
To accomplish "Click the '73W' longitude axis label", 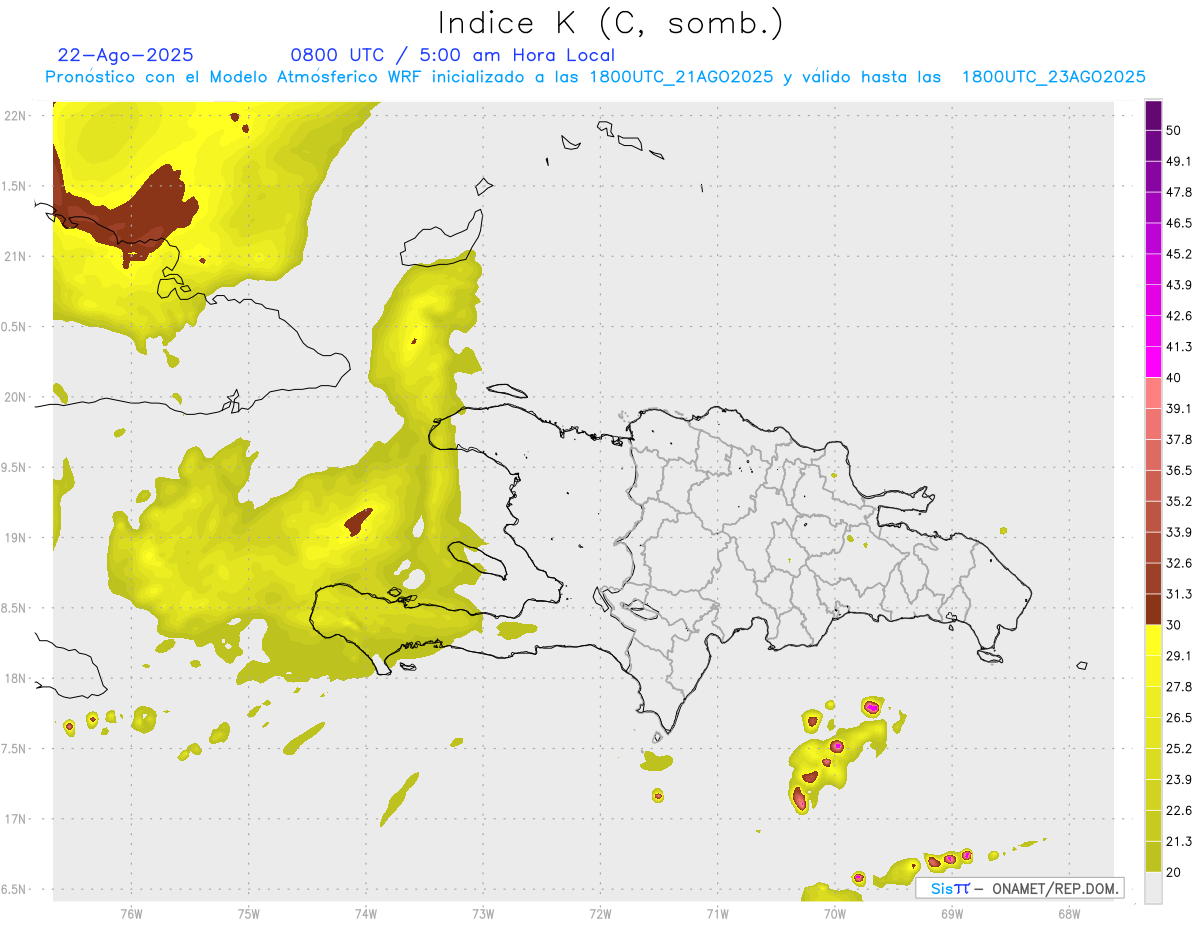I will [x=483, y=914].
